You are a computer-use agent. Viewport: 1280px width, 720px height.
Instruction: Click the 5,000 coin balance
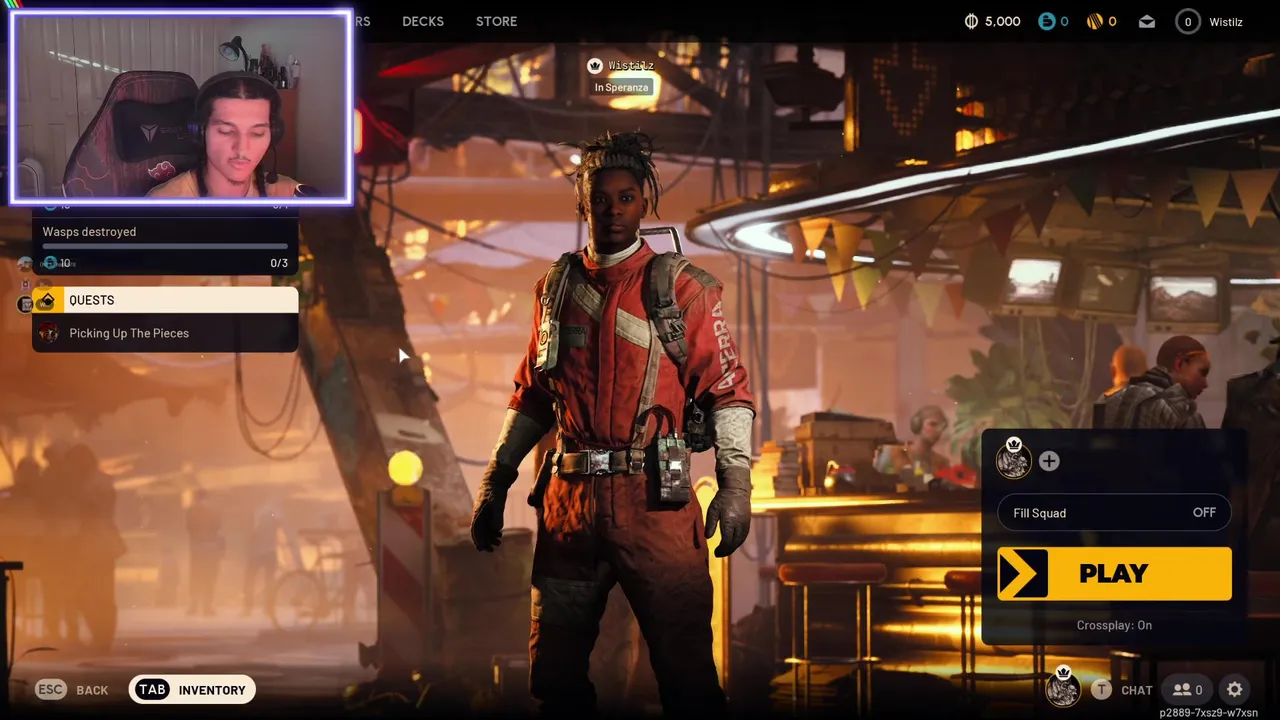pyautogui.click(x=1003, y=21)
